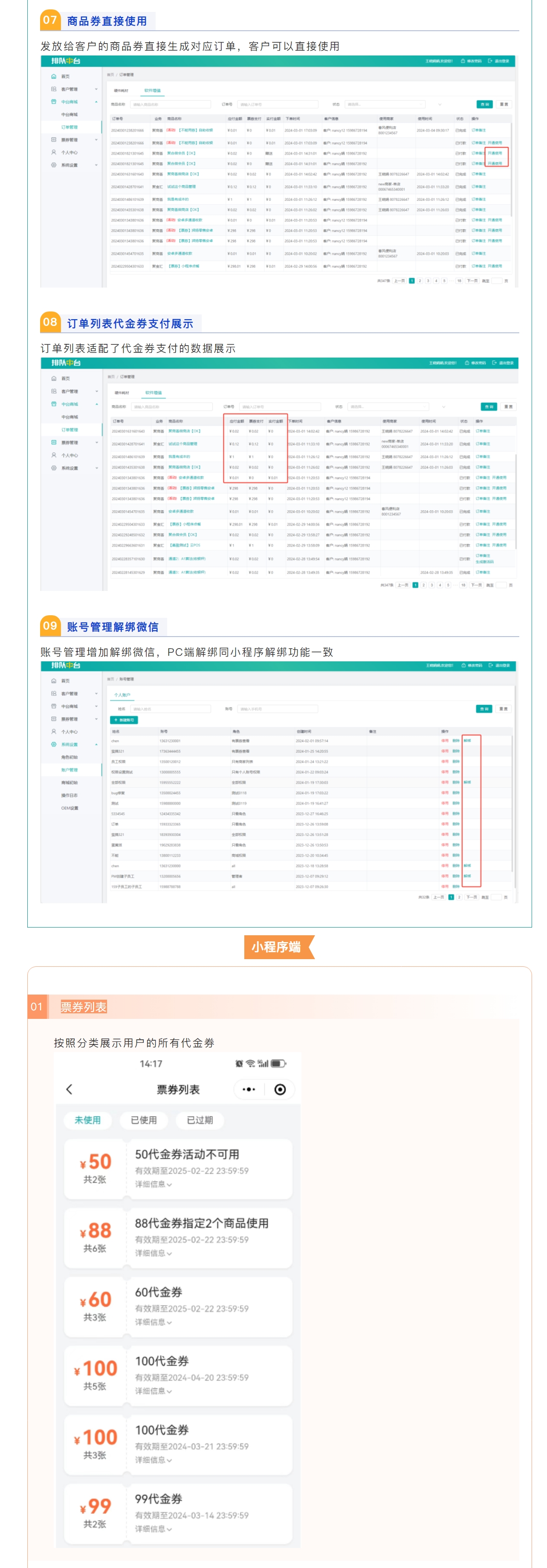The height and width of the screenshot is (1568, 547).
Task: Select 硬件耗材 tab in section 07 screenshot
Action: coord(121,91)
